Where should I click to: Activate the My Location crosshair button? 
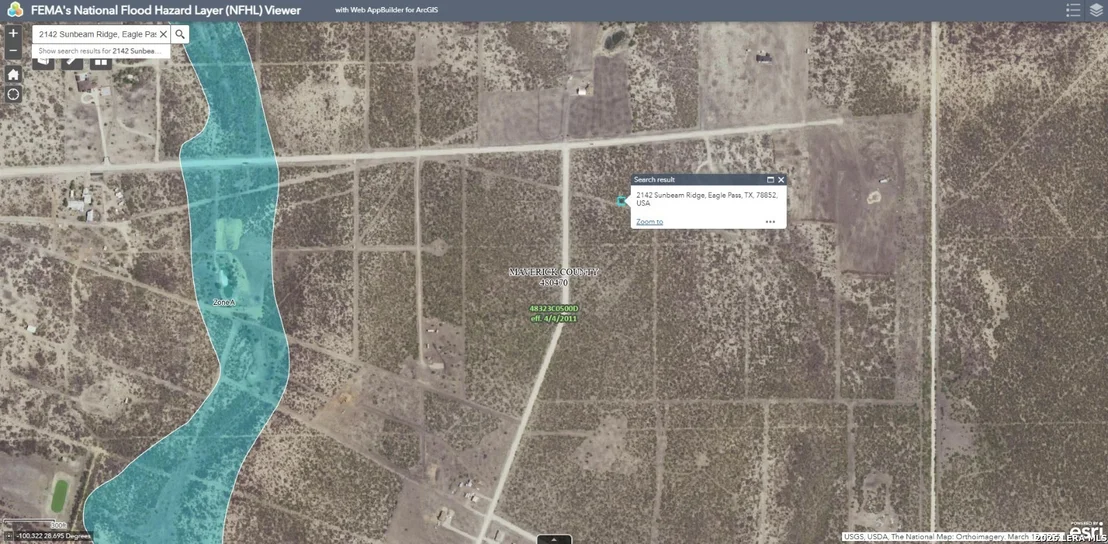(13, 95)
